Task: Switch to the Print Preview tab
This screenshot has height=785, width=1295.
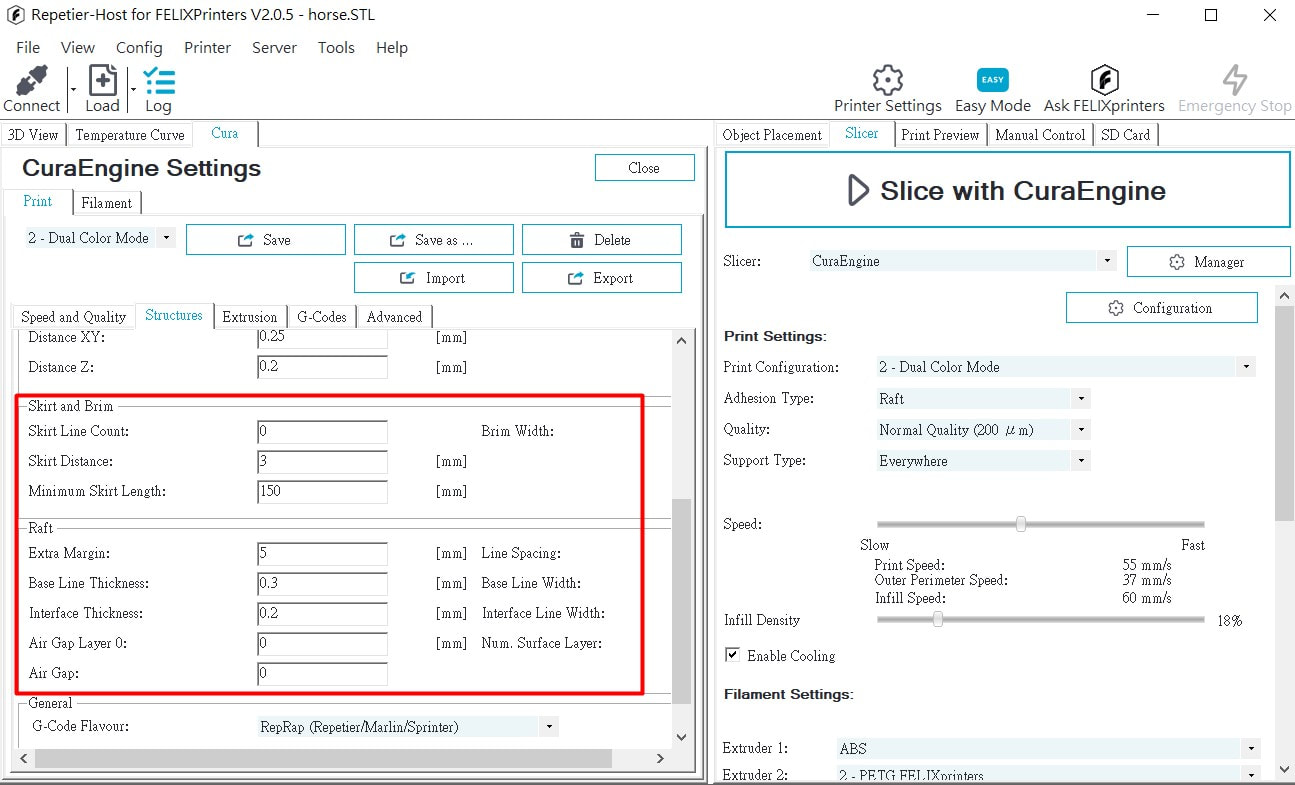Action: pos(940,135)
